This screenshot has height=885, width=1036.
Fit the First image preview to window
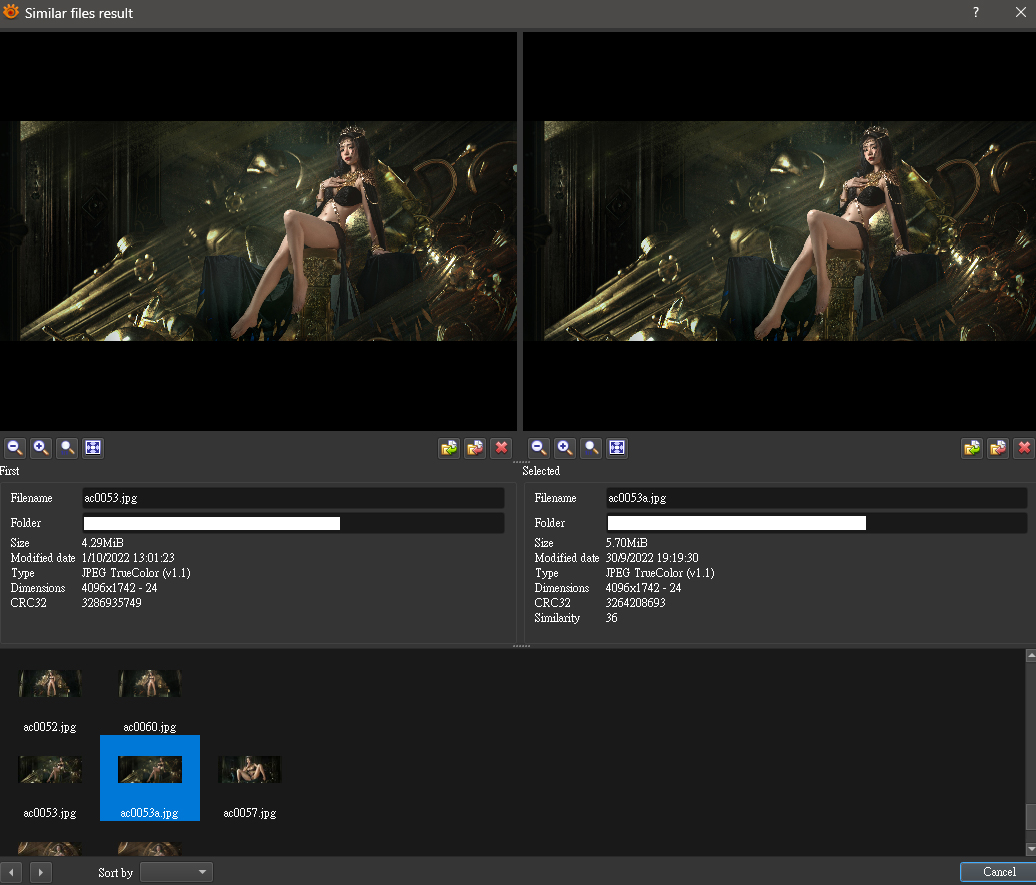[x=93, y=448]
